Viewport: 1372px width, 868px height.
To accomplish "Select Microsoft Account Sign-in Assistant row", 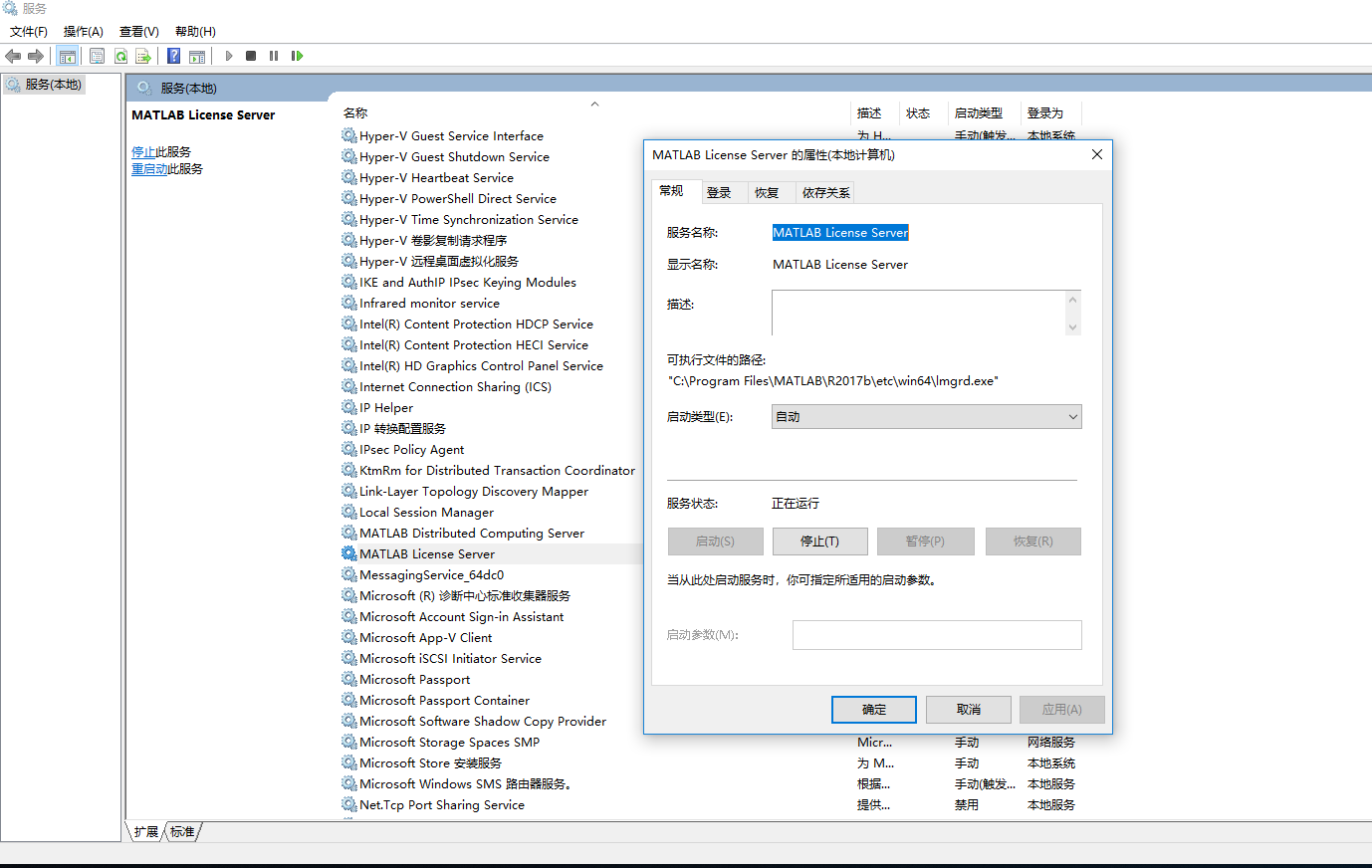I will [x=462, y=616].
